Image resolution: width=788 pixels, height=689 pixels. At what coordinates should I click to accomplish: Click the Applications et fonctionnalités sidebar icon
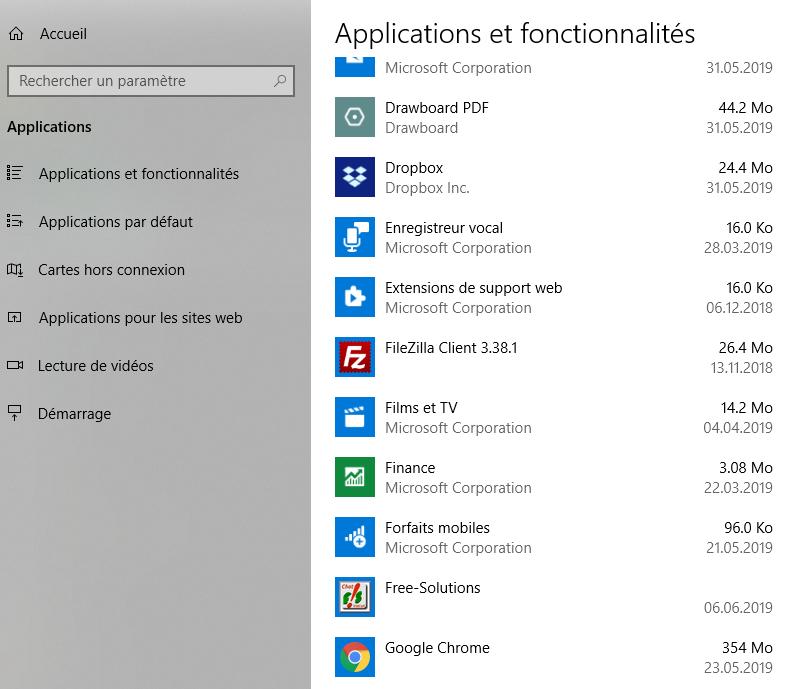pos(15,173)
